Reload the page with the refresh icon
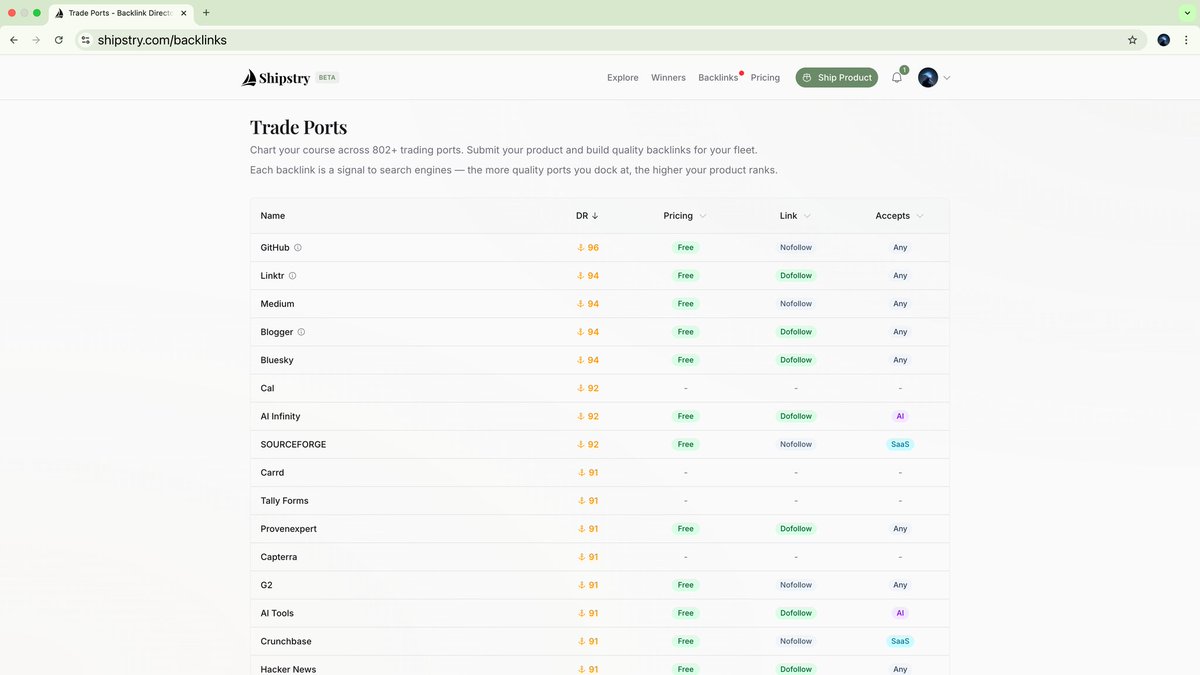The height and width of the screenshot is (675, 1200). click(x=59, y=40)
